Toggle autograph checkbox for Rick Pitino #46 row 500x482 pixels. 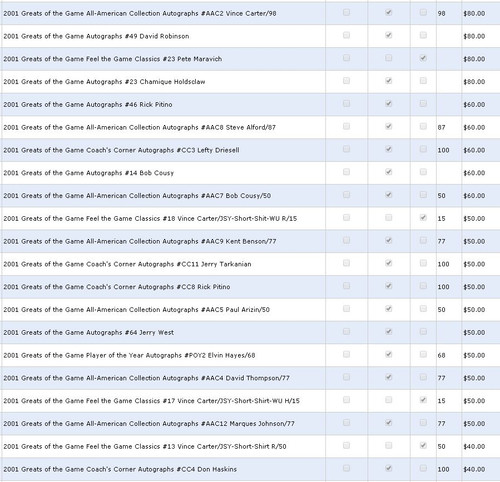[x=388, y=104]
